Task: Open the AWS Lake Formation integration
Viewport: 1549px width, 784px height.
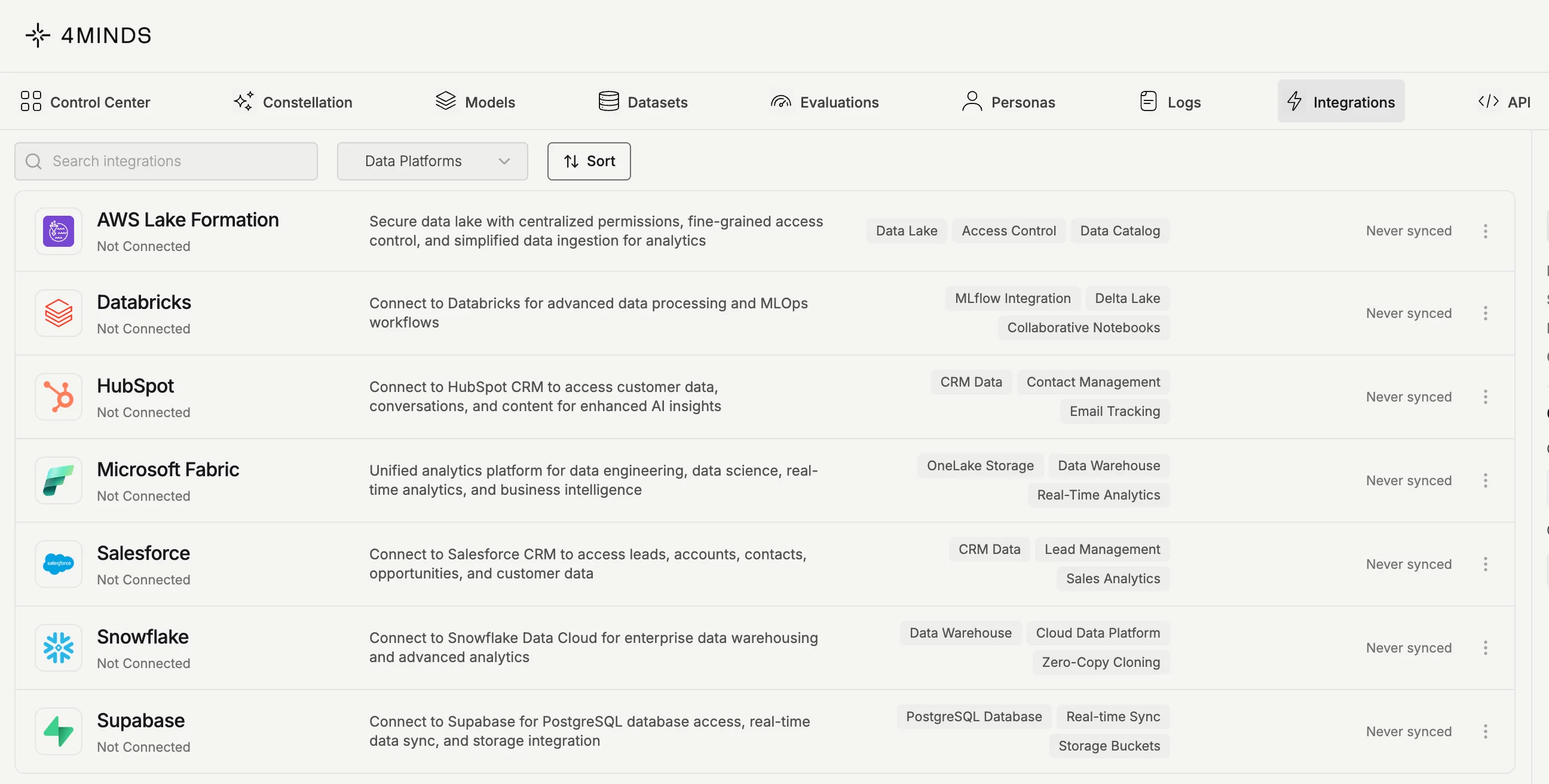Action: click(764, 231)
